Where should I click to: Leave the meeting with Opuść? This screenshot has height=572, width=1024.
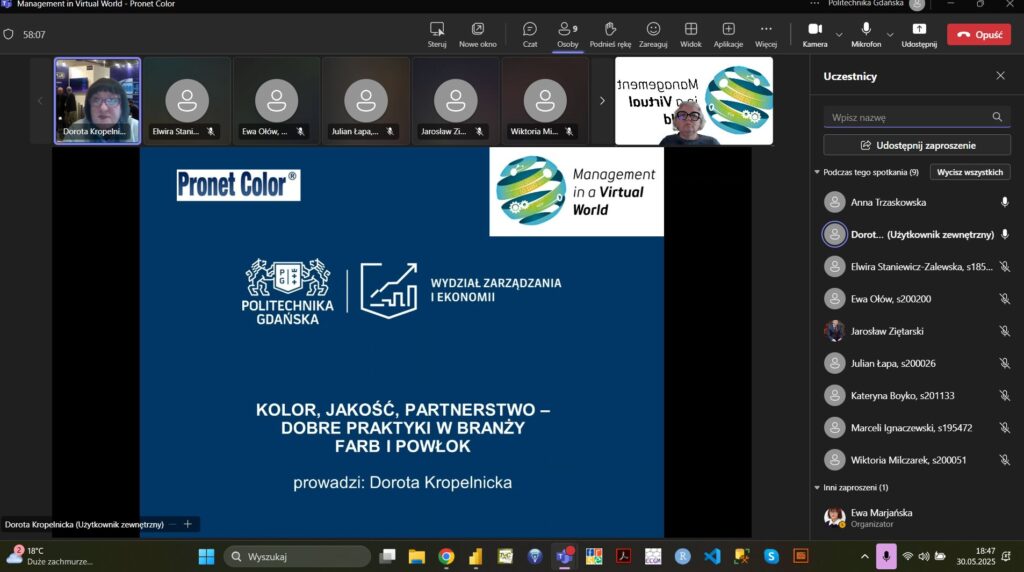pyautogui.click(x=979, y=35)
